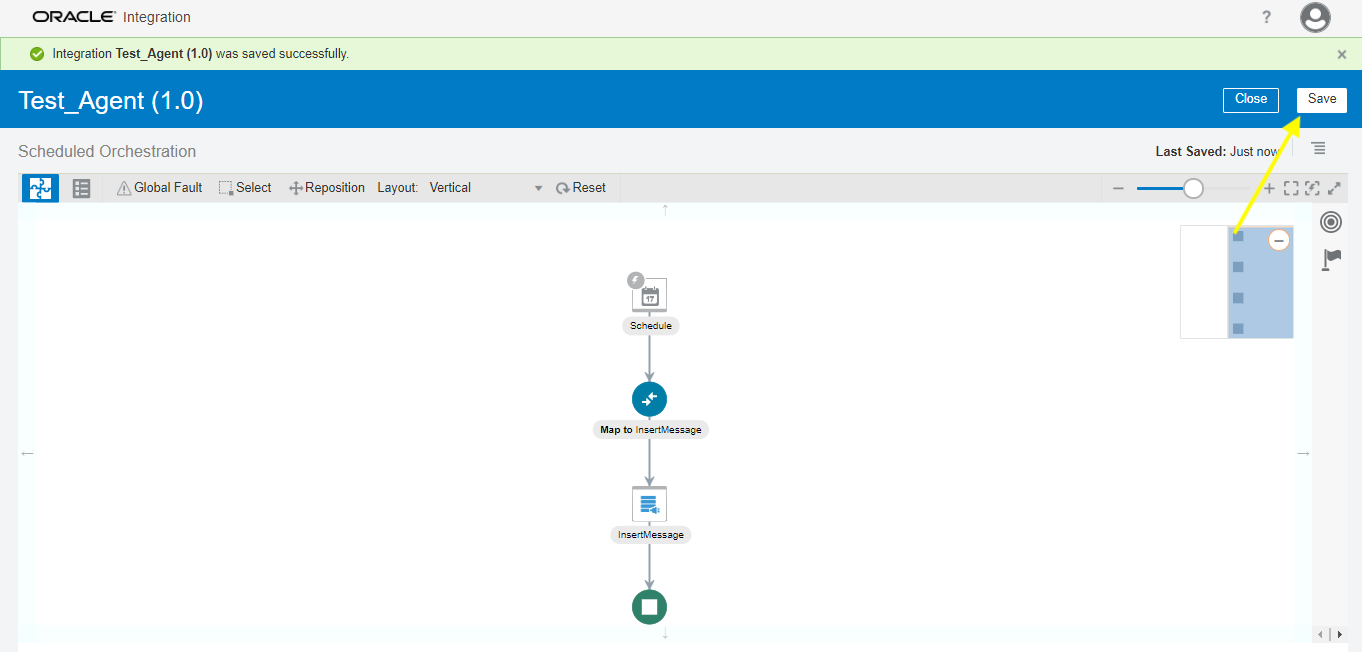The width and height of the screenshot is (1362, 652).
Task: Open the Global Fault warning icon
Action: pos(159,187)
